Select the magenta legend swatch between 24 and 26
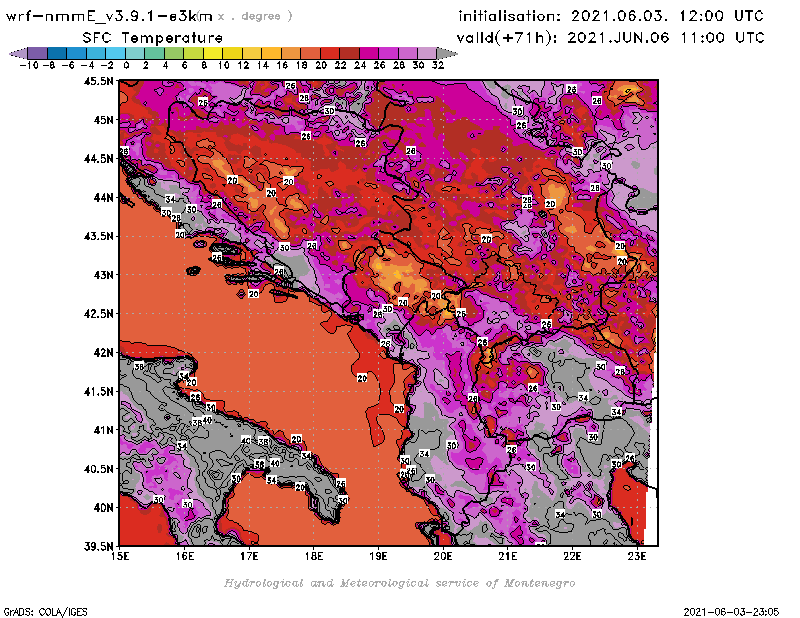The width and height of the screenshot is (800, 618). click(368, 53)
